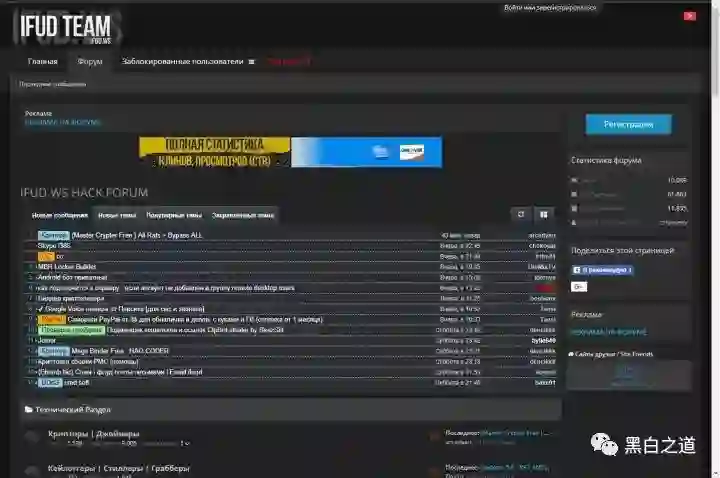Open the Главная navigation tab
This screenshot has height=478, width=720.
pos(42,62)
